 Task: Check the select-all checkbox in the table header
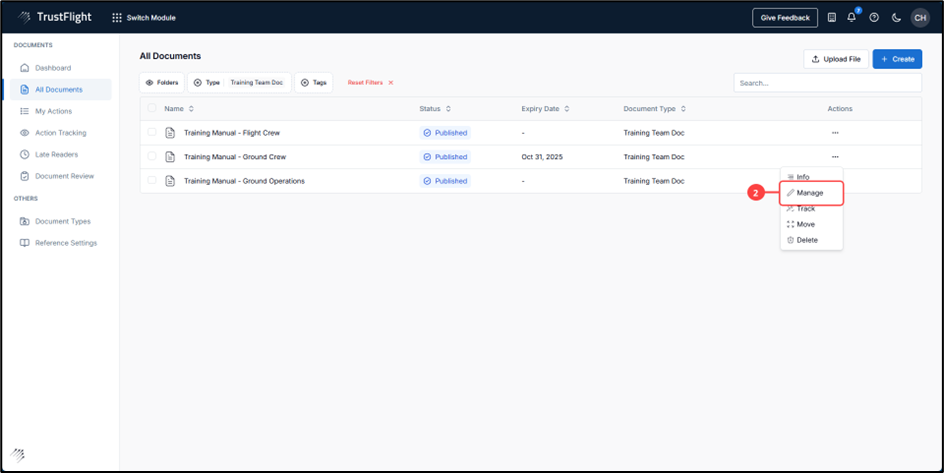click(x=152, y=108)
